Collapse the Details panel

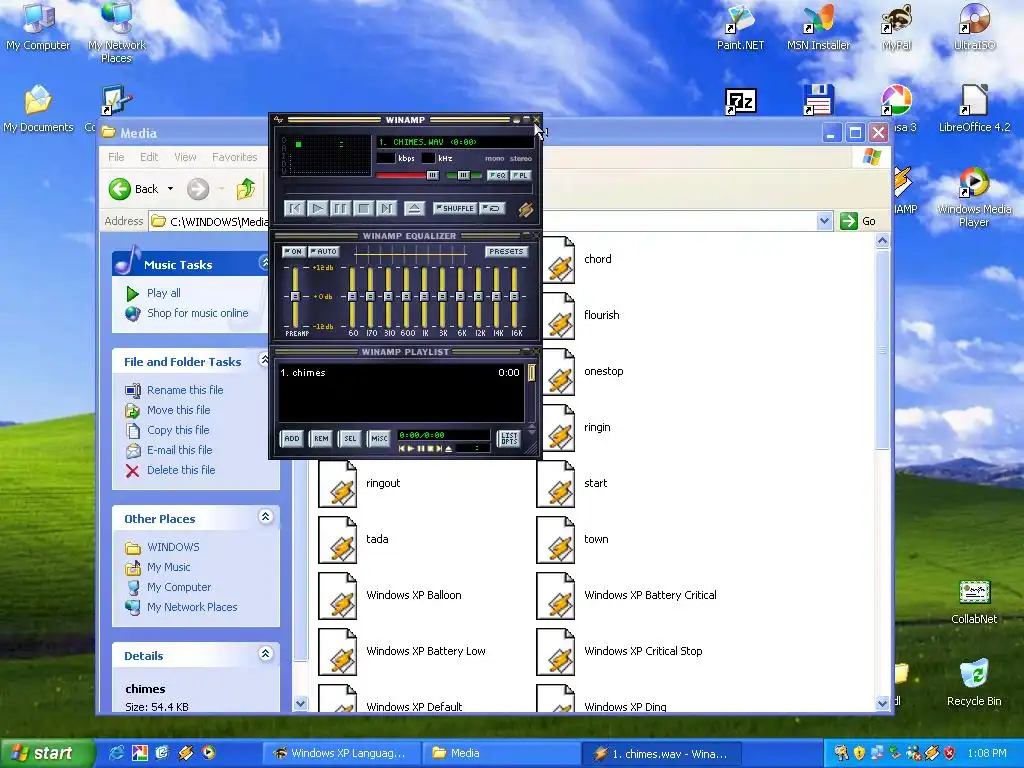(x=265, y=654)
